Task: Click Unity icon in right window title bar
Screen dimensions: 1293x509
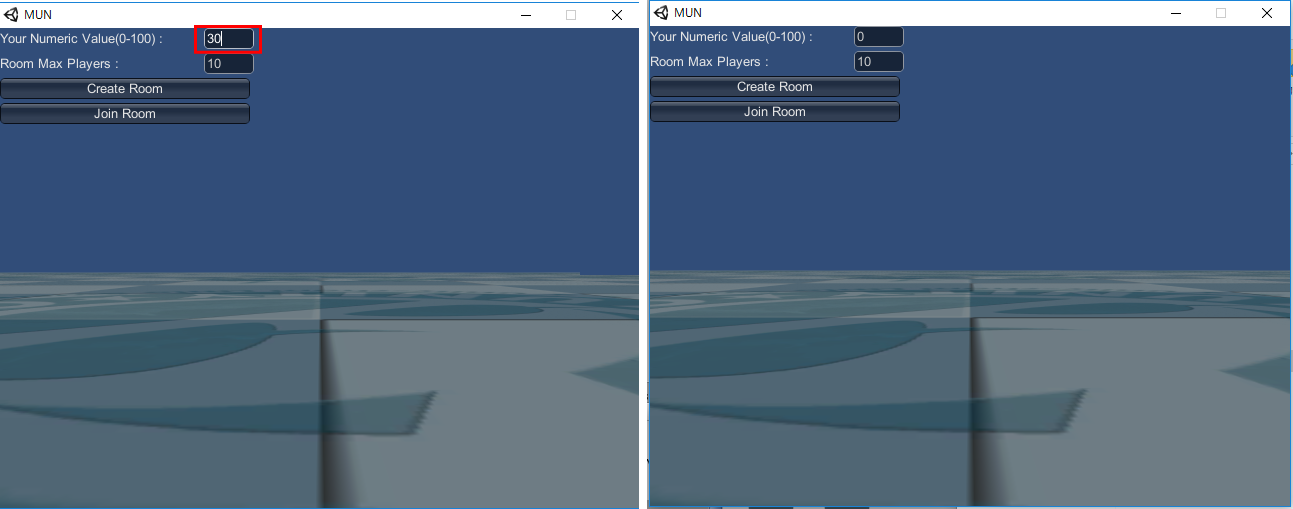Action: (x=662, y=13)
